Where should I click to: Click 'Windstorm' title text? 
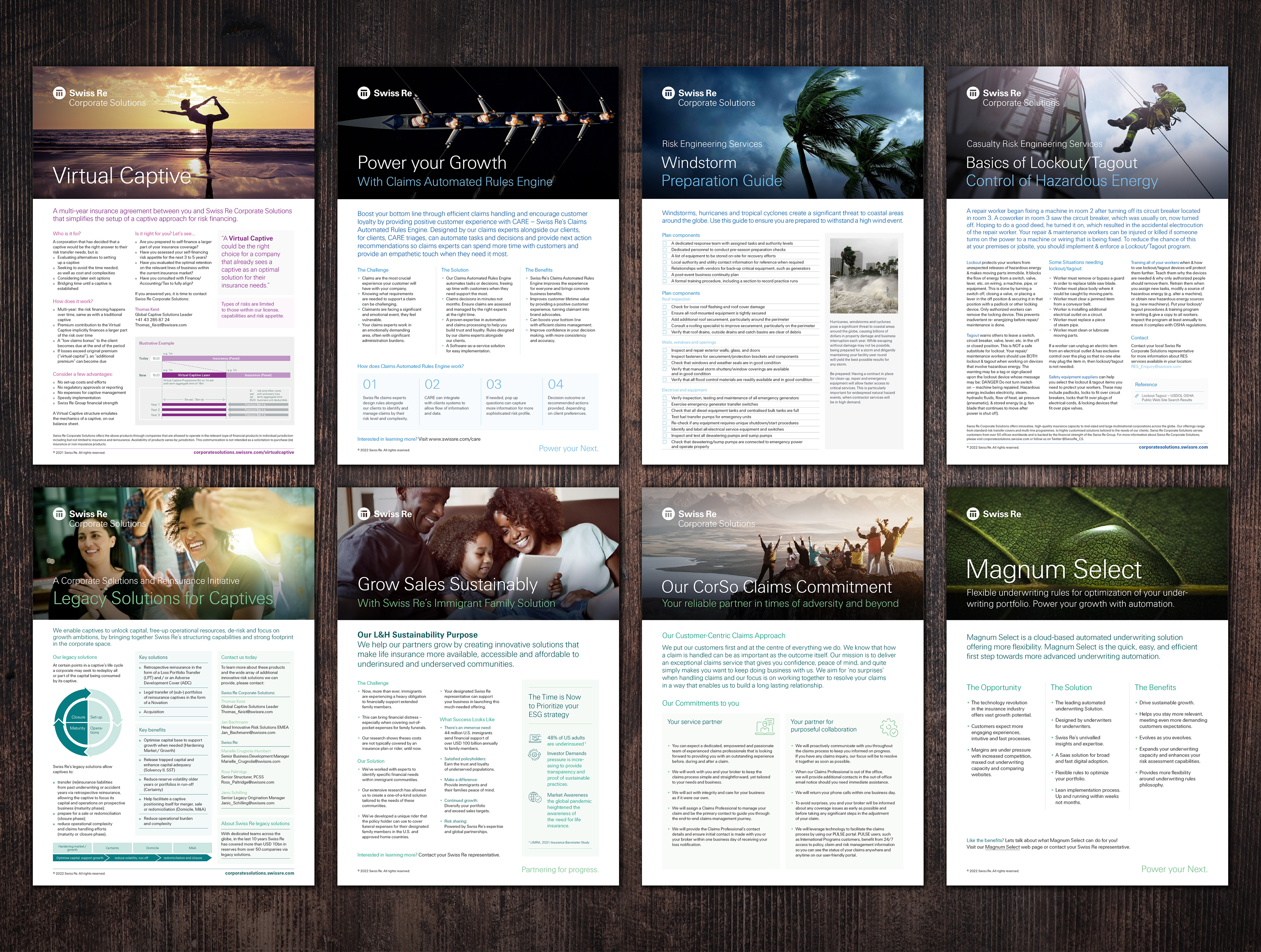(699, 163)
